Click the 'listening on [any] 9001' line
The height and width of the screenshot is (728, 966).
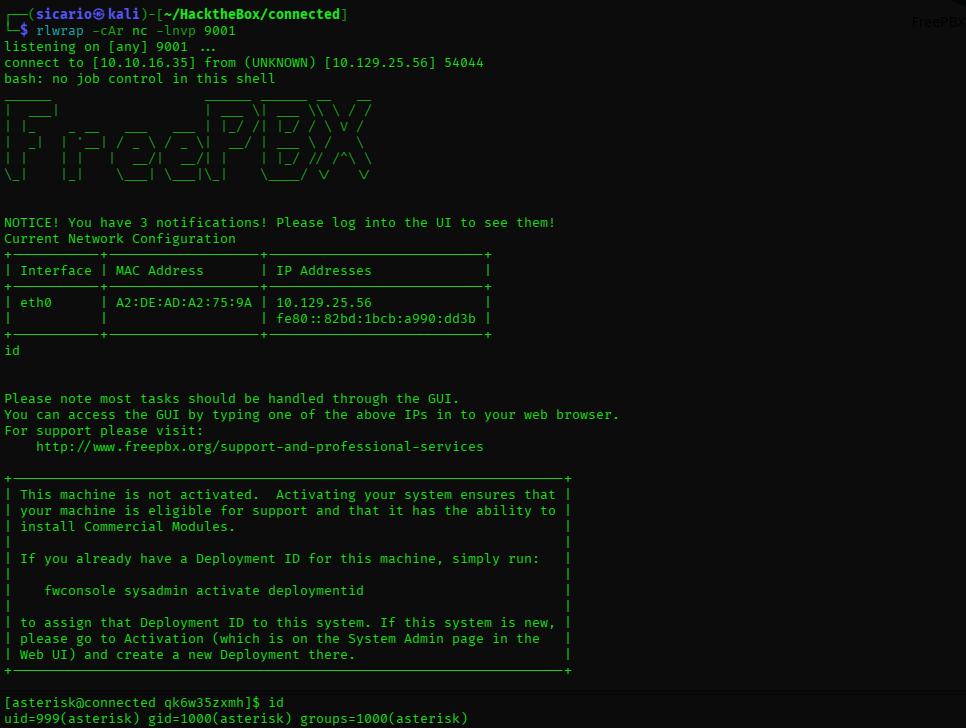click(110, 47)
